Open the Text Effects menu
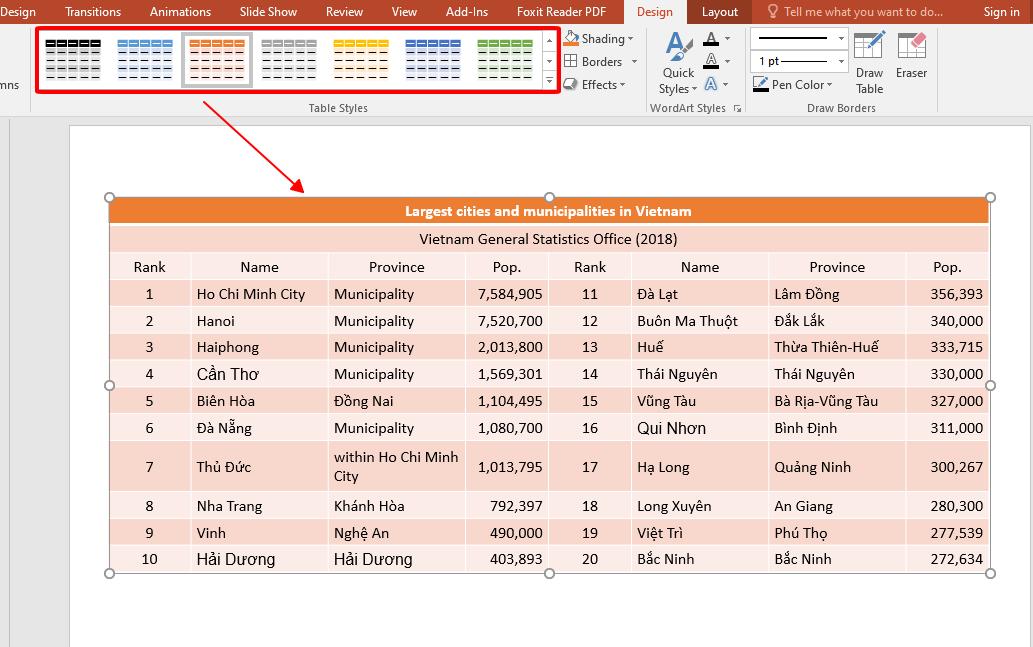Screen dimensions: 1033x647 [x=711, y=82]
